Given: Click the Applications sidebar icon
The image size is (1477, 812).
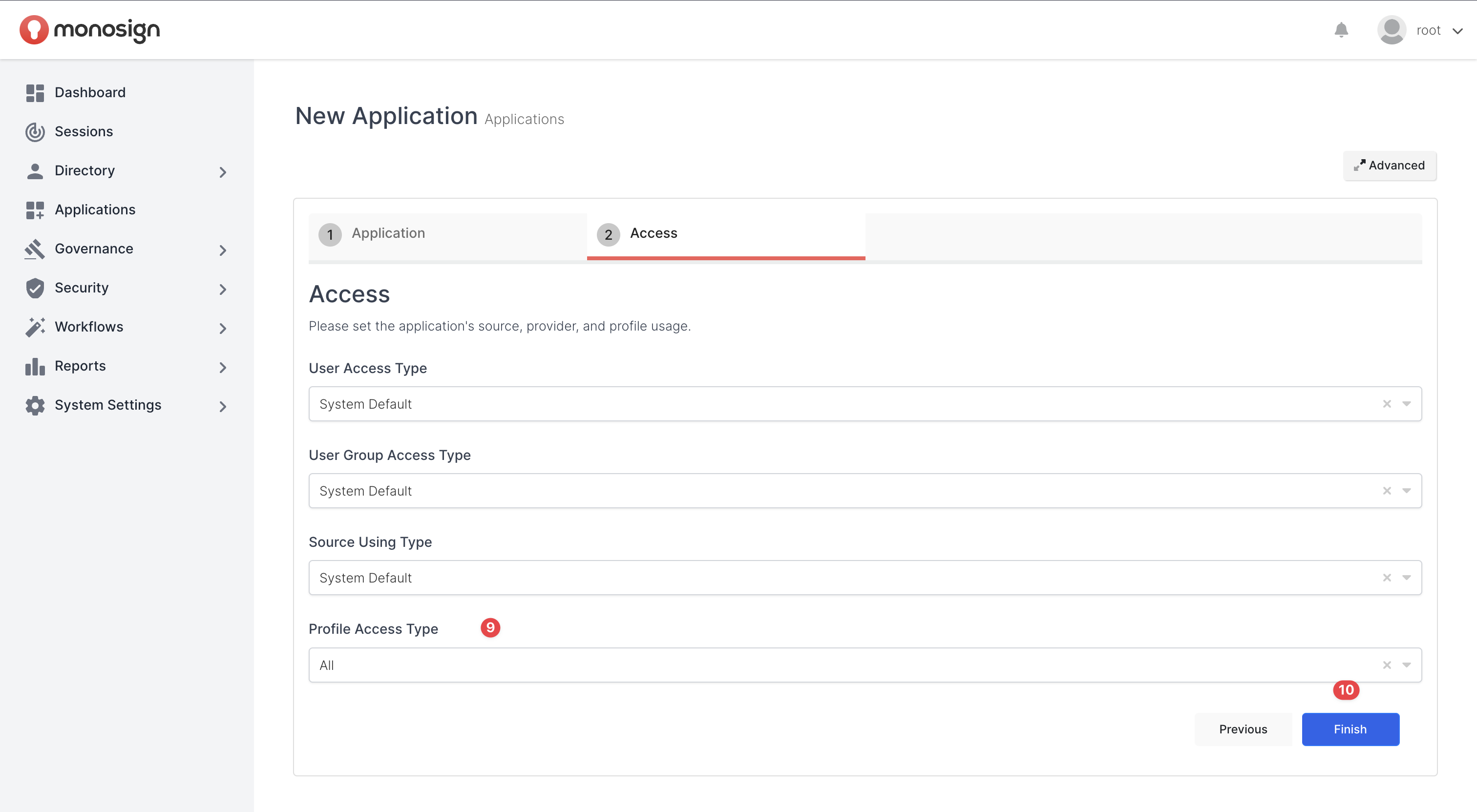Looking at the screenshot, I should (x=35, y=210).
